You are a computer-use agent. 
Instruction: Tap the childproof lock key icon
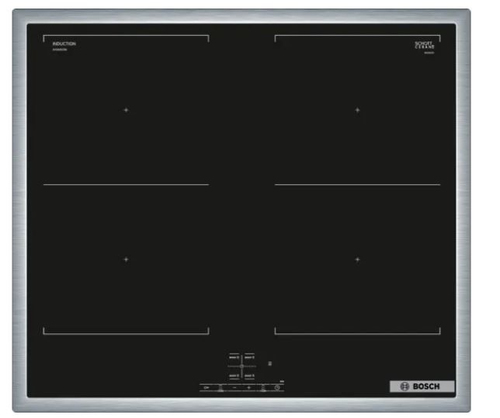[x=206, y=388]
